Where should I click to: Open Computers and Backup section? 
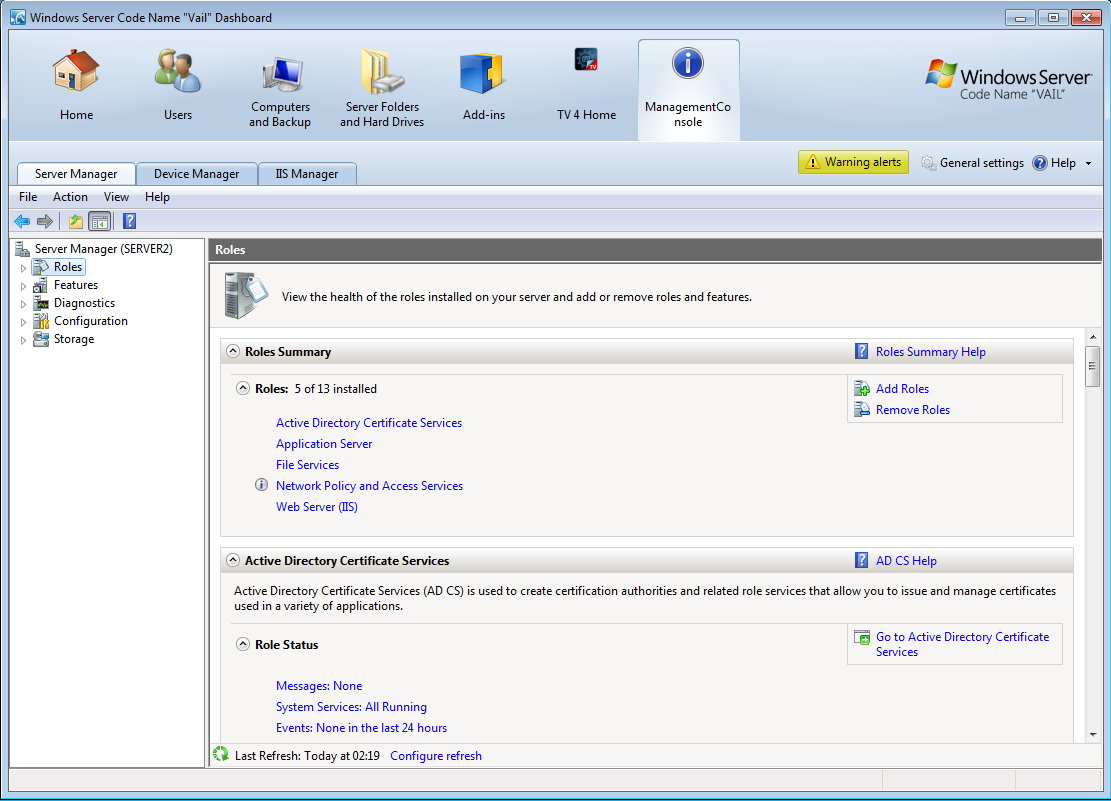pos(280,91)
